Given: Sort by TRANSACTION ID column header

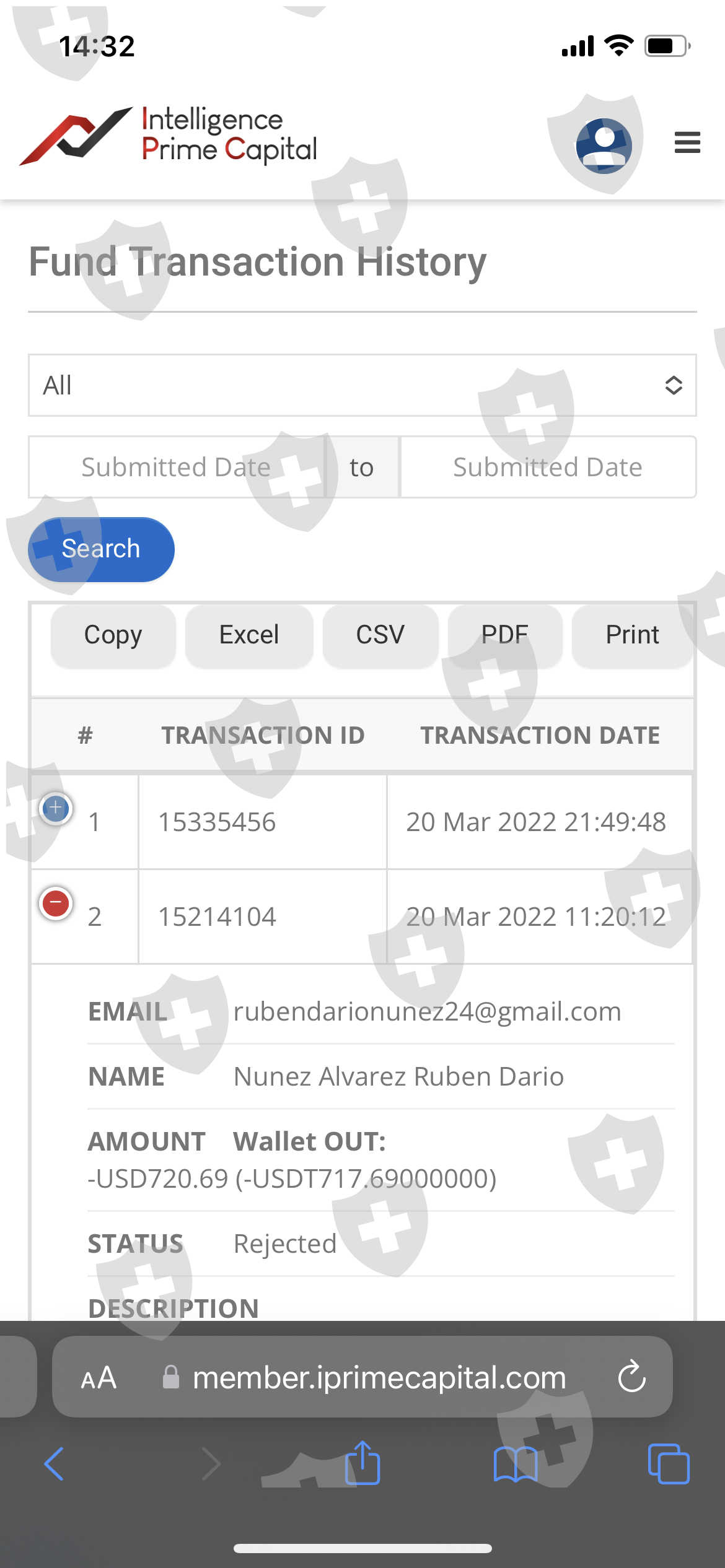Looking at the screenshot, I should pyautogui.click(x=263, y=735).
